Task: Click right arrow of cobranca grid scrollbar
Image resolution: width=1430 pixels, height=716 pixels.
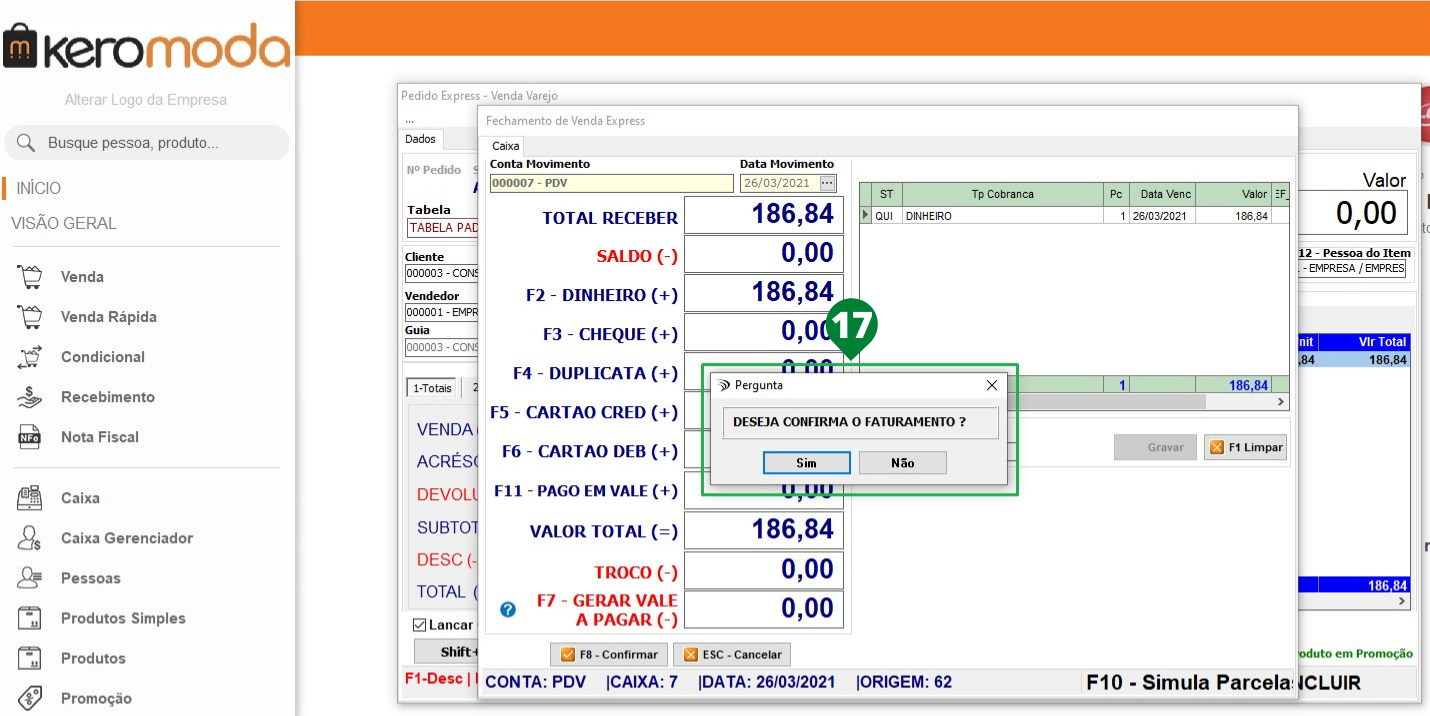Action: pos(1281,401)
